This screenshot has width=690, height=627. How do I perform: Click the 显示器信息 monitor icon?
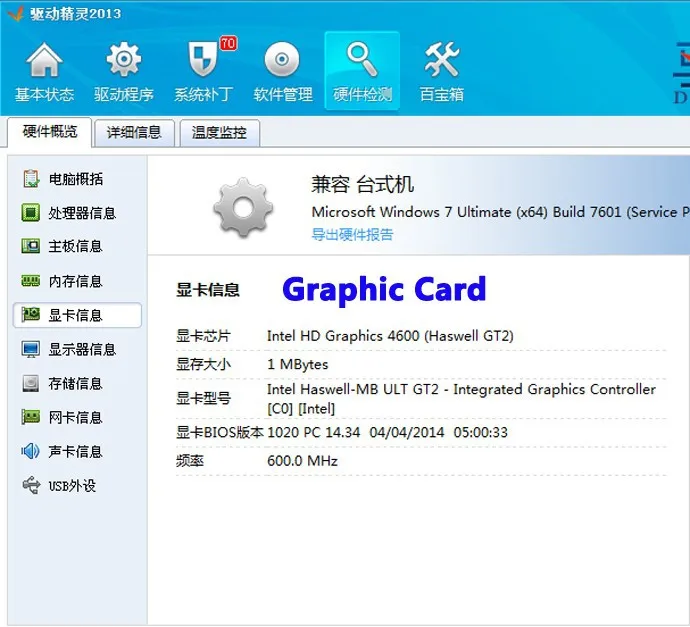[x=31, y=349]
